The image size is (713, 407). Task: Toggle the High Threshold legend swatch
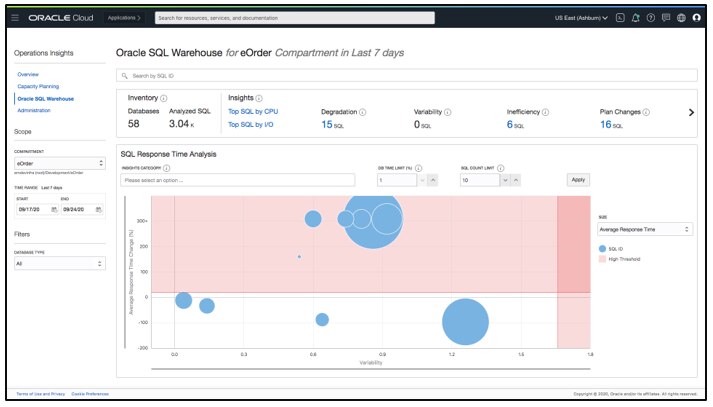pos(602,259)
